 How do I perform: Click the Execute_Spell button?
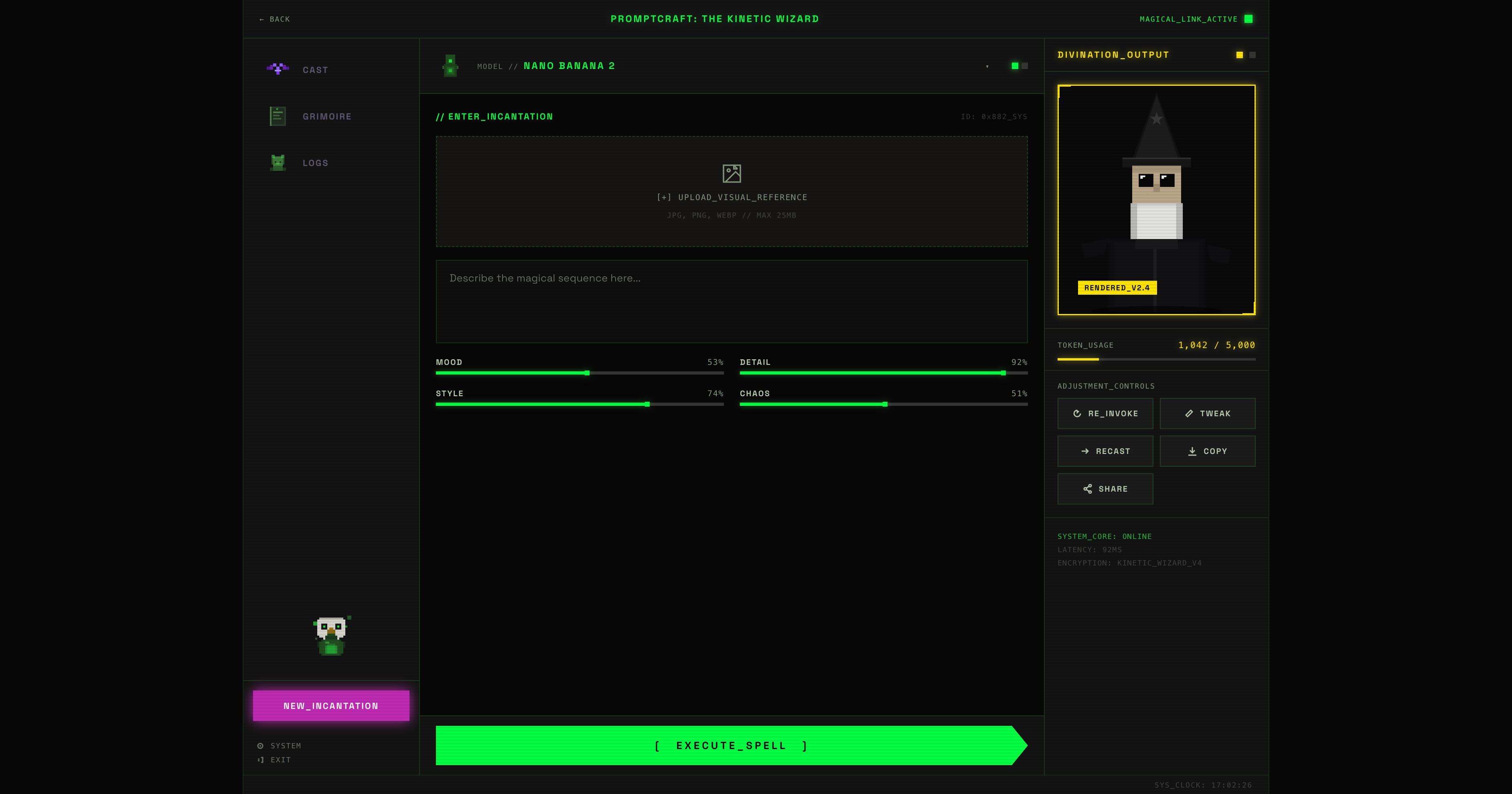point(732,745)
